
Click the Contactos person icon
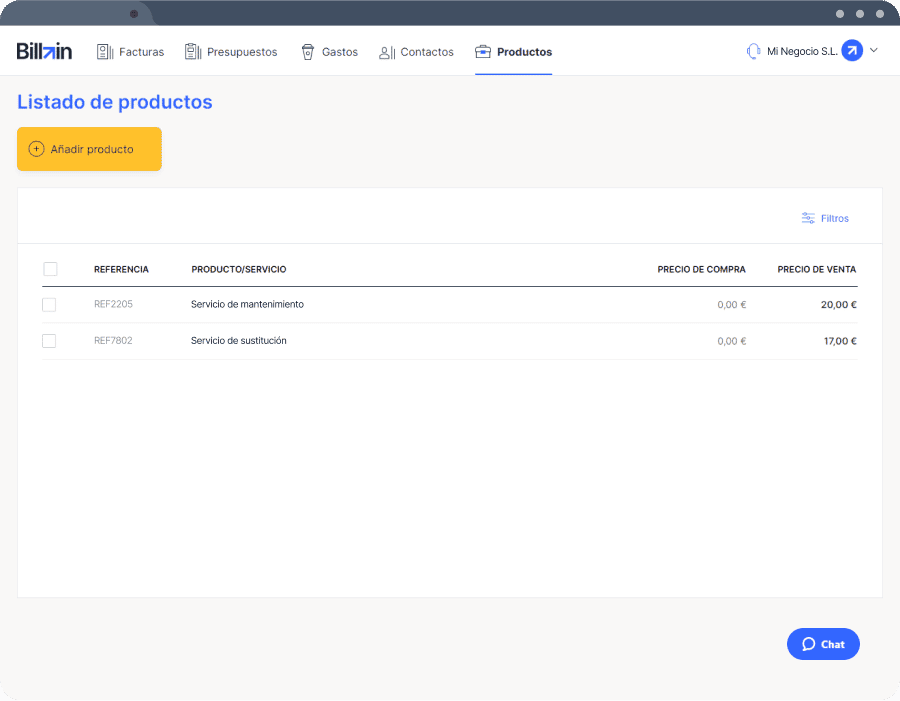click(x=387, y=52)
